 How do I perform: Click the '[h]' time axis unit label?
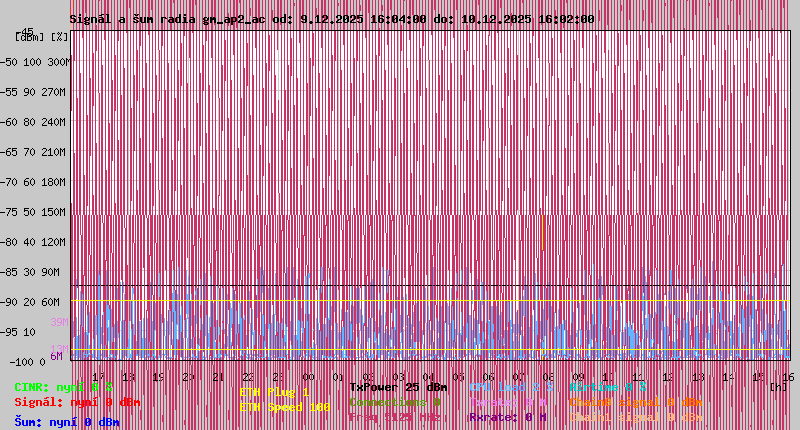[779, 387]
